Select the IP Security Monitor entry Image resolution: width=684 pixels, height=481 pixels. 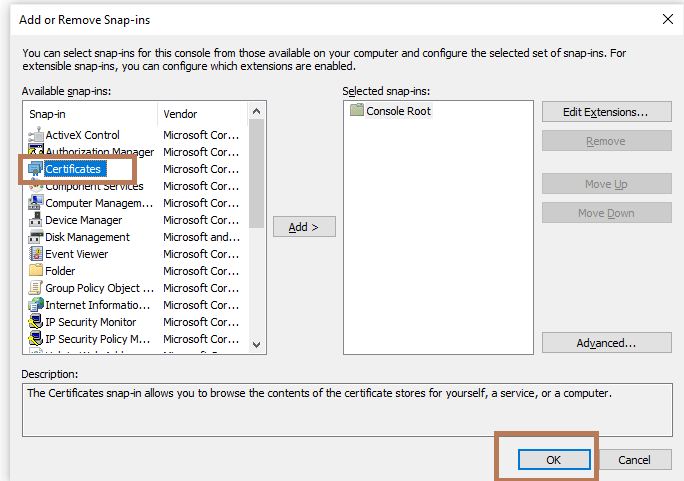(x=91, y=322)
